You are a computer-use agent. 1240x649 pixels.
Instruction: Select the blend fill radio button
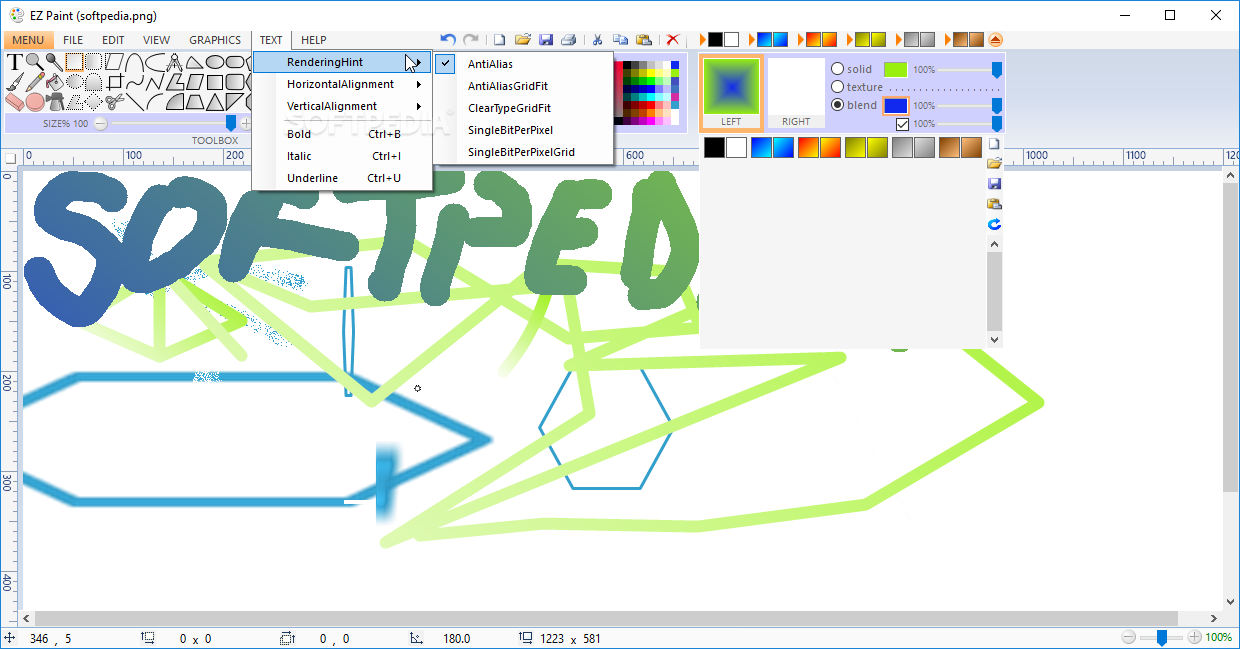click(838, 105)
